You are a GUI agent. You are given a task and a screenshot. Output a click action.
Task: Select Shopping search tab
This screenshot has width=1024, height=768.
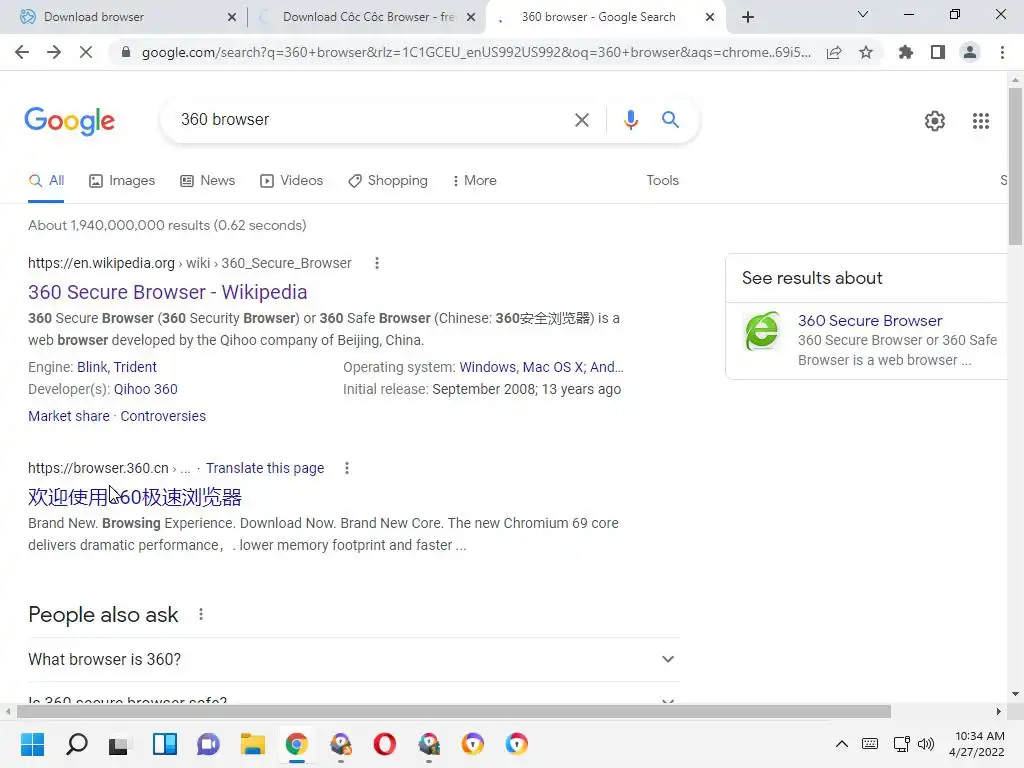click(x=388, y=181)
